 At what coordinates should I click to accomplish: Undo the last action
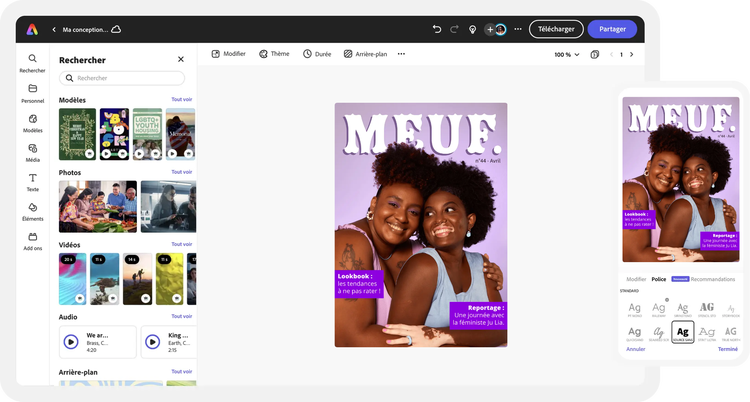tap(437, 29)
